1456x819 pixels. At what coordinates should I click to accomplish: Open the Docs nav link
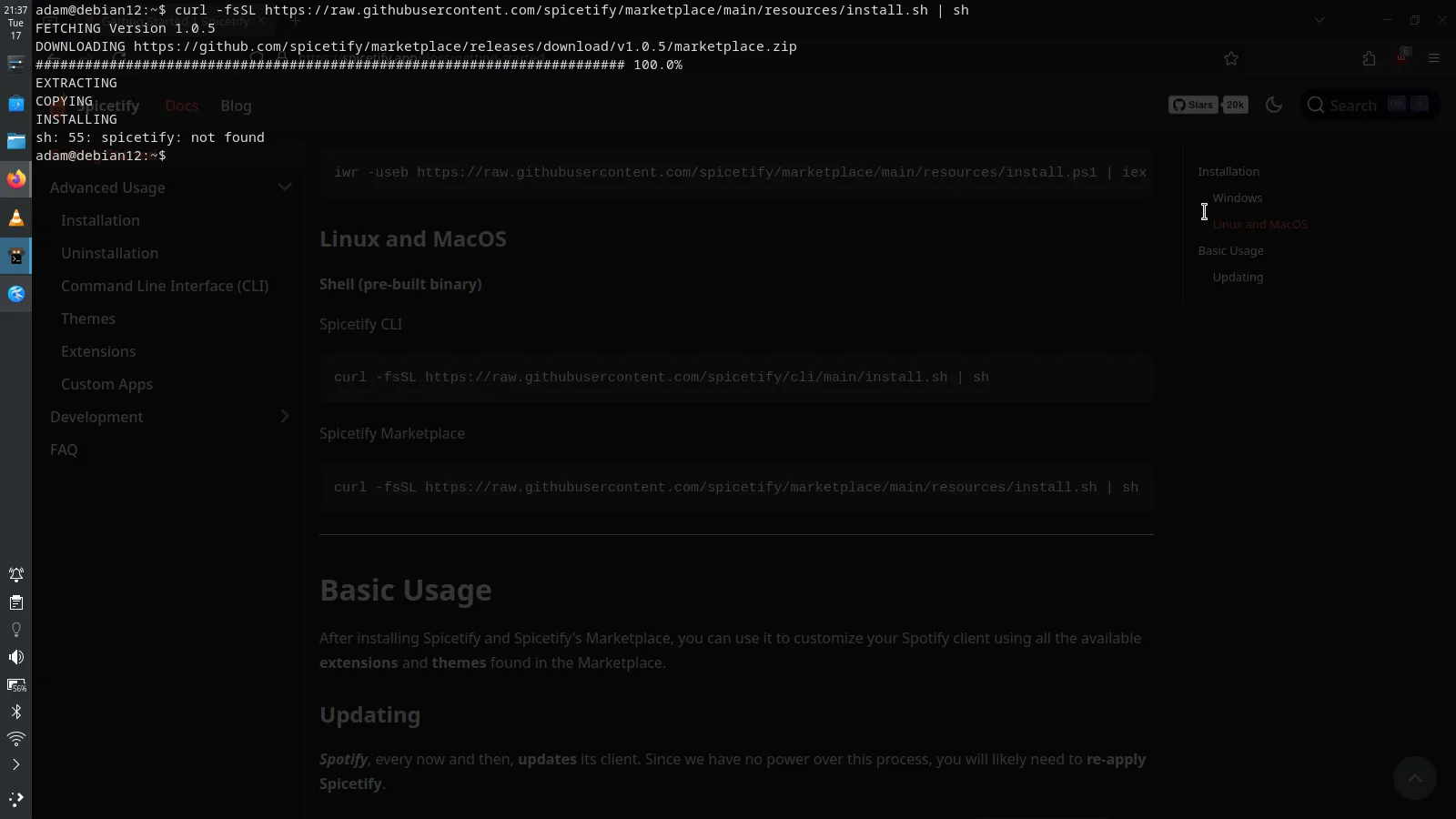[182, 106]
